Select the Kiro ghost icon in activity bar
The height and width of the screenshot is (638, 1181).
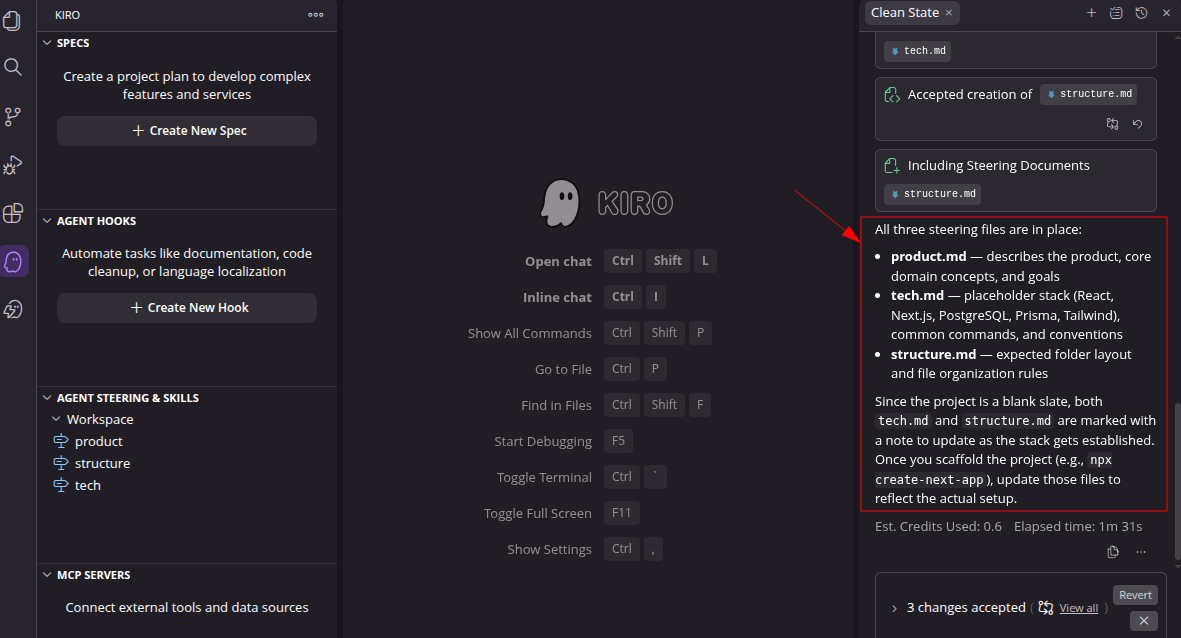tap(14, 261)
